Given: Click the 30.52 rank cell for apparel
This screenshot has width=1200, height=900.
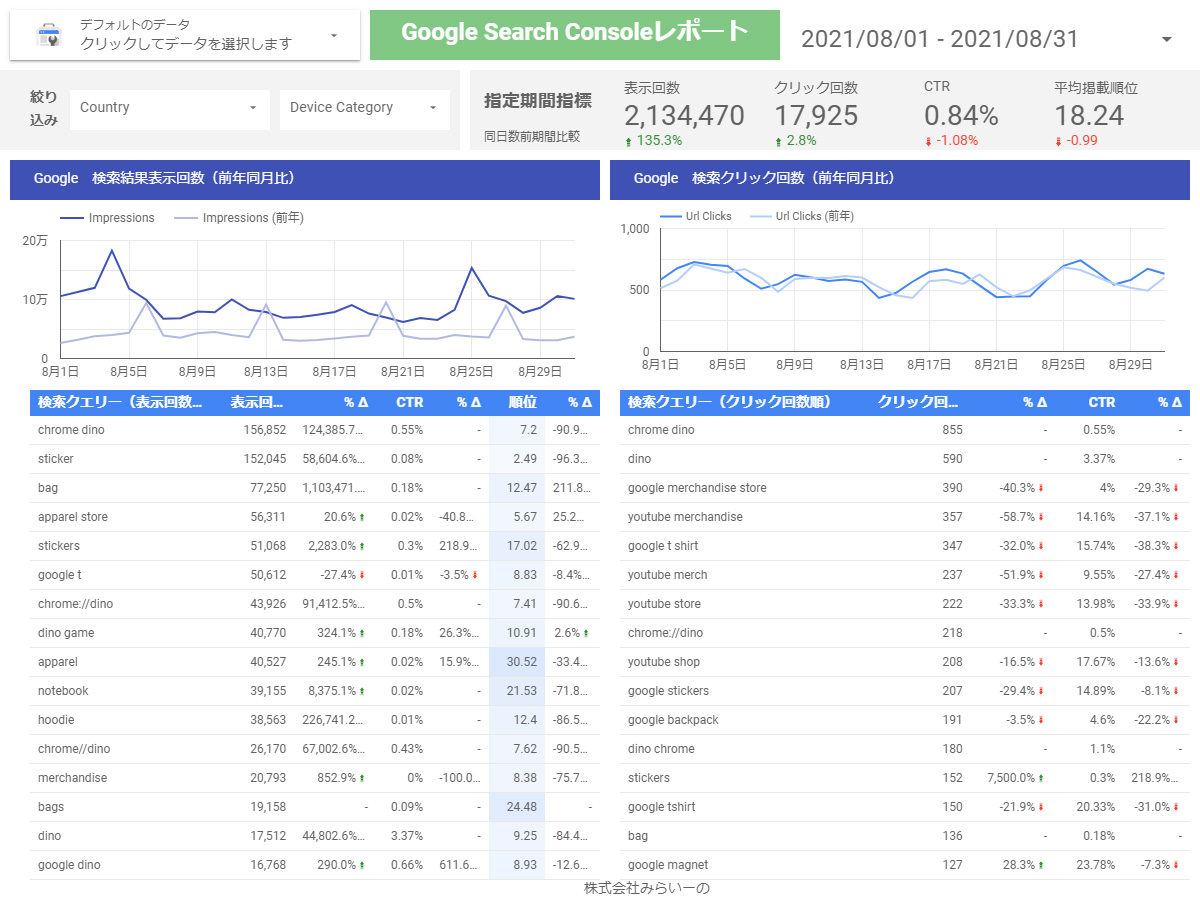Looking at the screenshot, I should (517, 662).
